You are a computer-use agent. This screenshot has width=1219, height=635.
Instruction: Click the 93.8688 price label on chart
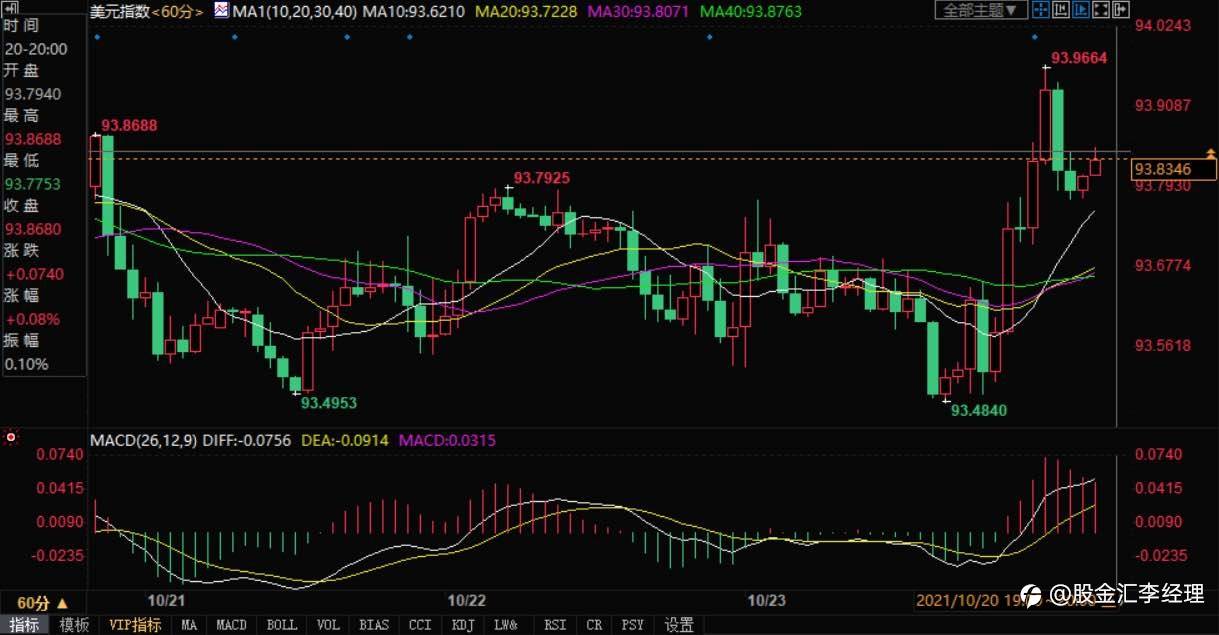pyautogui.click(x=129, y=125)
